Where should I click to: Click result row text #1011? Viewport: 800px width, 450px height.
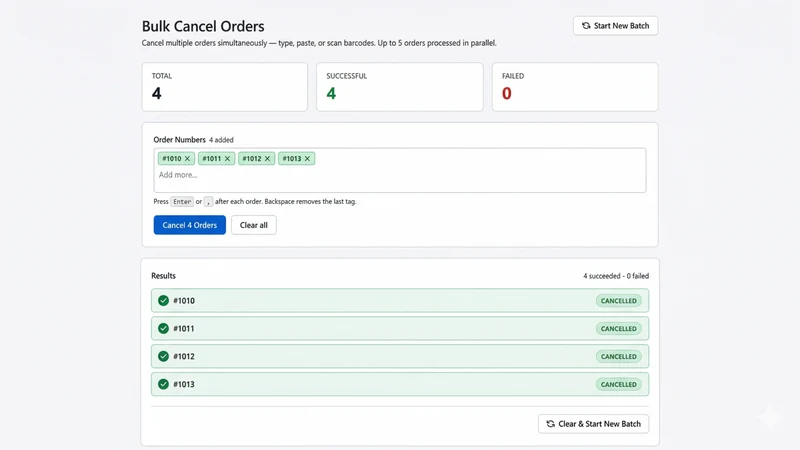(x=184, y=329)
